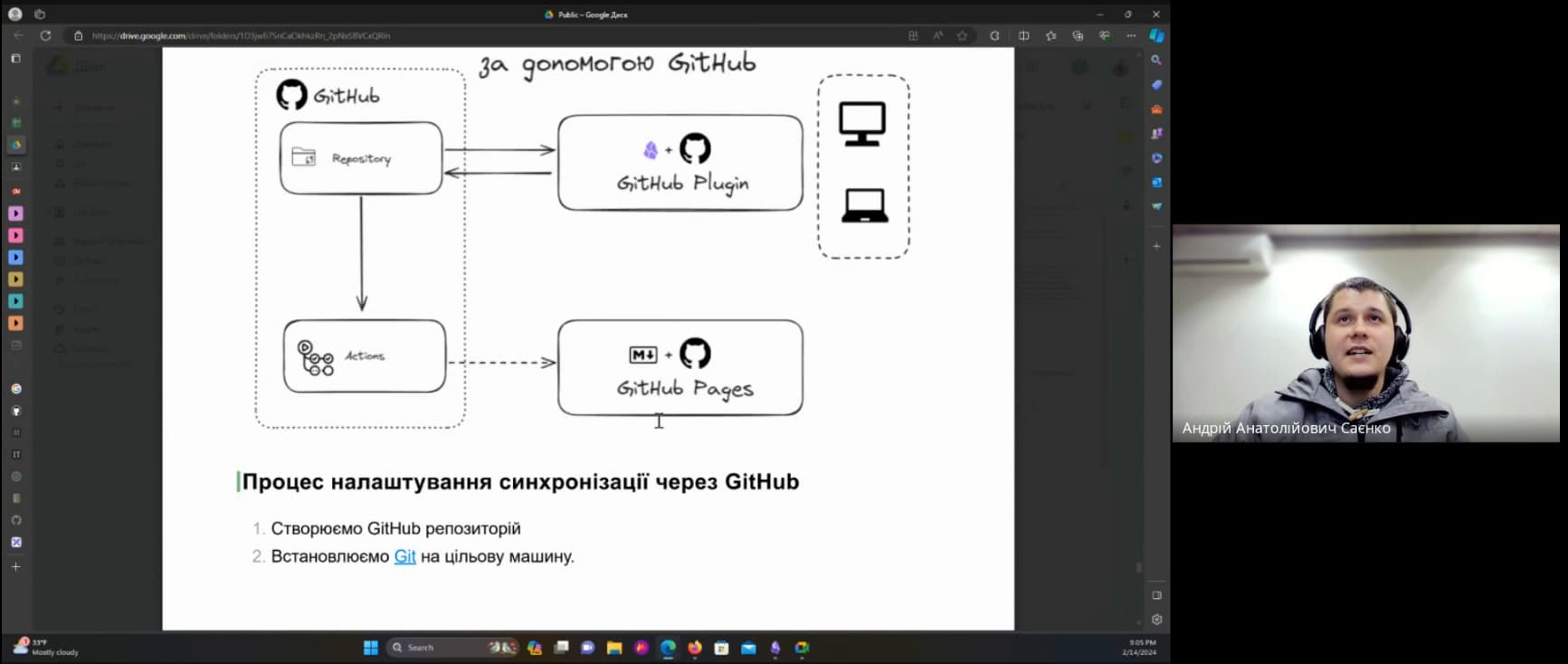Open Edge Browser essentials heart icon
Viewport: 1568px width, 664px height.
1105,35
